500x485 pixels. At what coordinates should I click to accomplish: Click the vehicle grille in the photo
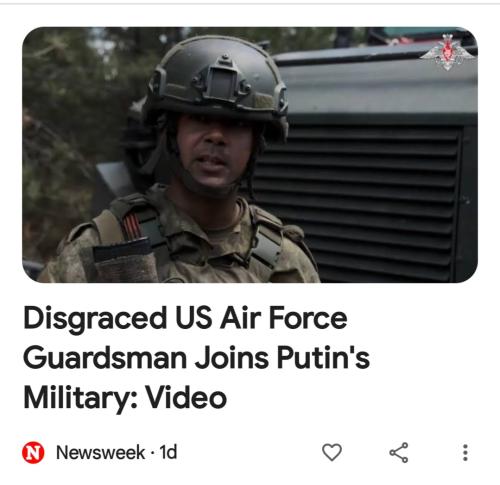tap(360, 200)
